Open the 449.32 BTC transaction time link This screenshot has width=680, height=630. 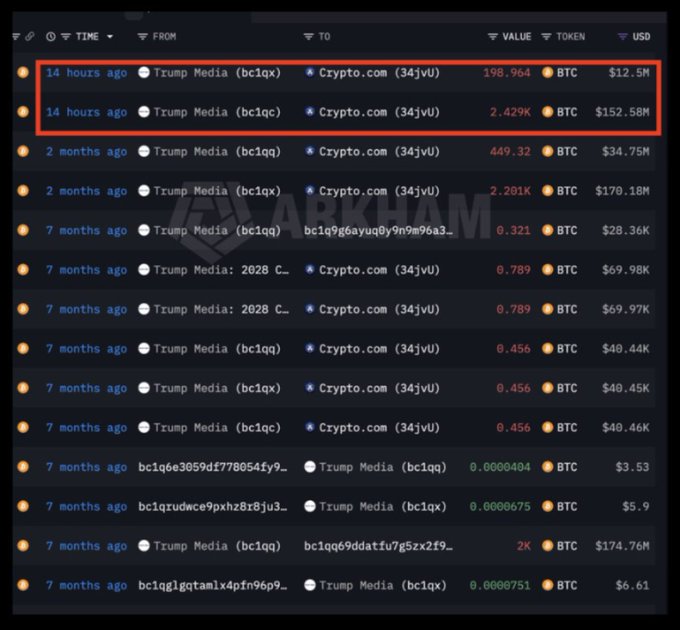coord(87,152)
